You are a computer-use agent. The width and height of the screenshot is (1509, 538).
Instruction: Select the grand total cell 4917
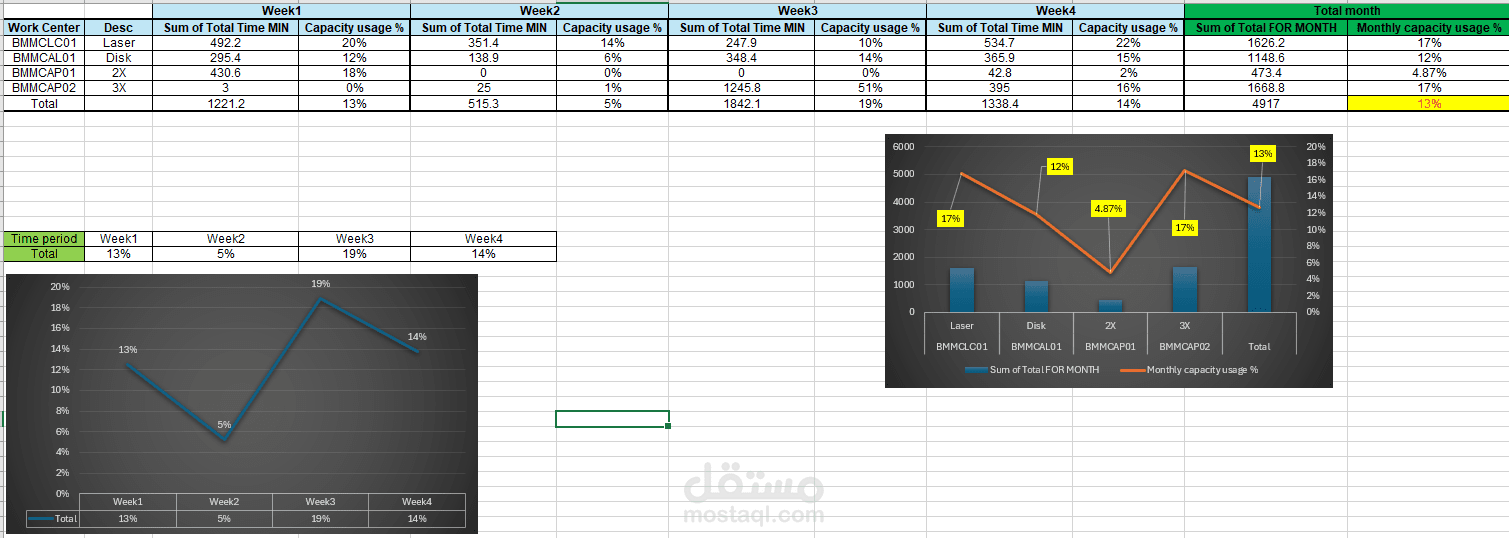[x=1266, y=103]
